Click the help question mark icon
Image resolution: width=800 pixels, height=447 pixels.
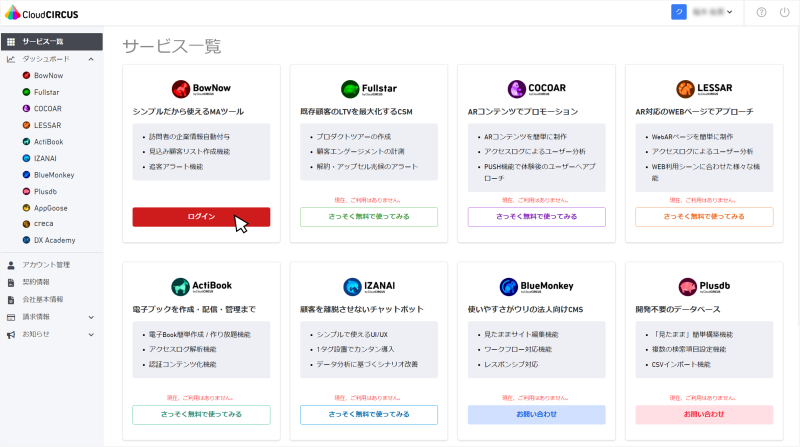point(761,12)
